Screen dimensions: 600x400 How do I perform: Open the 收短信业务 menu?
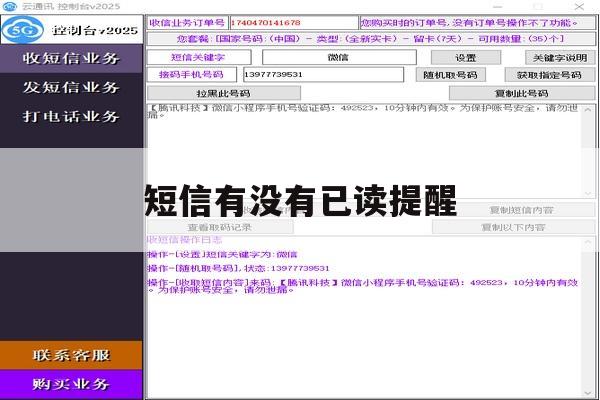coord(71,59)
